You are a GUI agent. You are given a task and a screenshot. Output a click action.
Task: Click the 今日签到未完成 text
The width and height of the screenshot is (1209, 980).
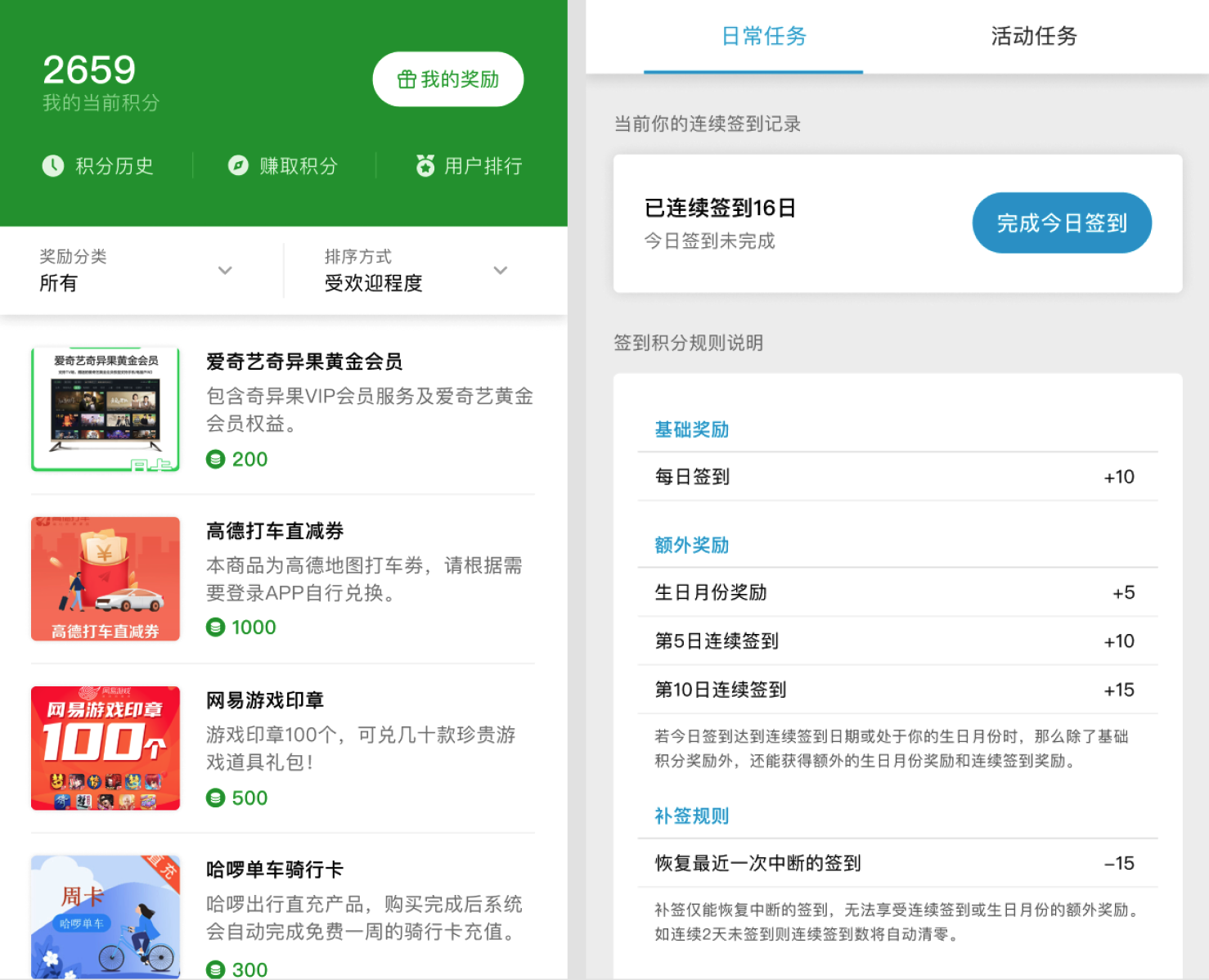(x=709, y=241)
